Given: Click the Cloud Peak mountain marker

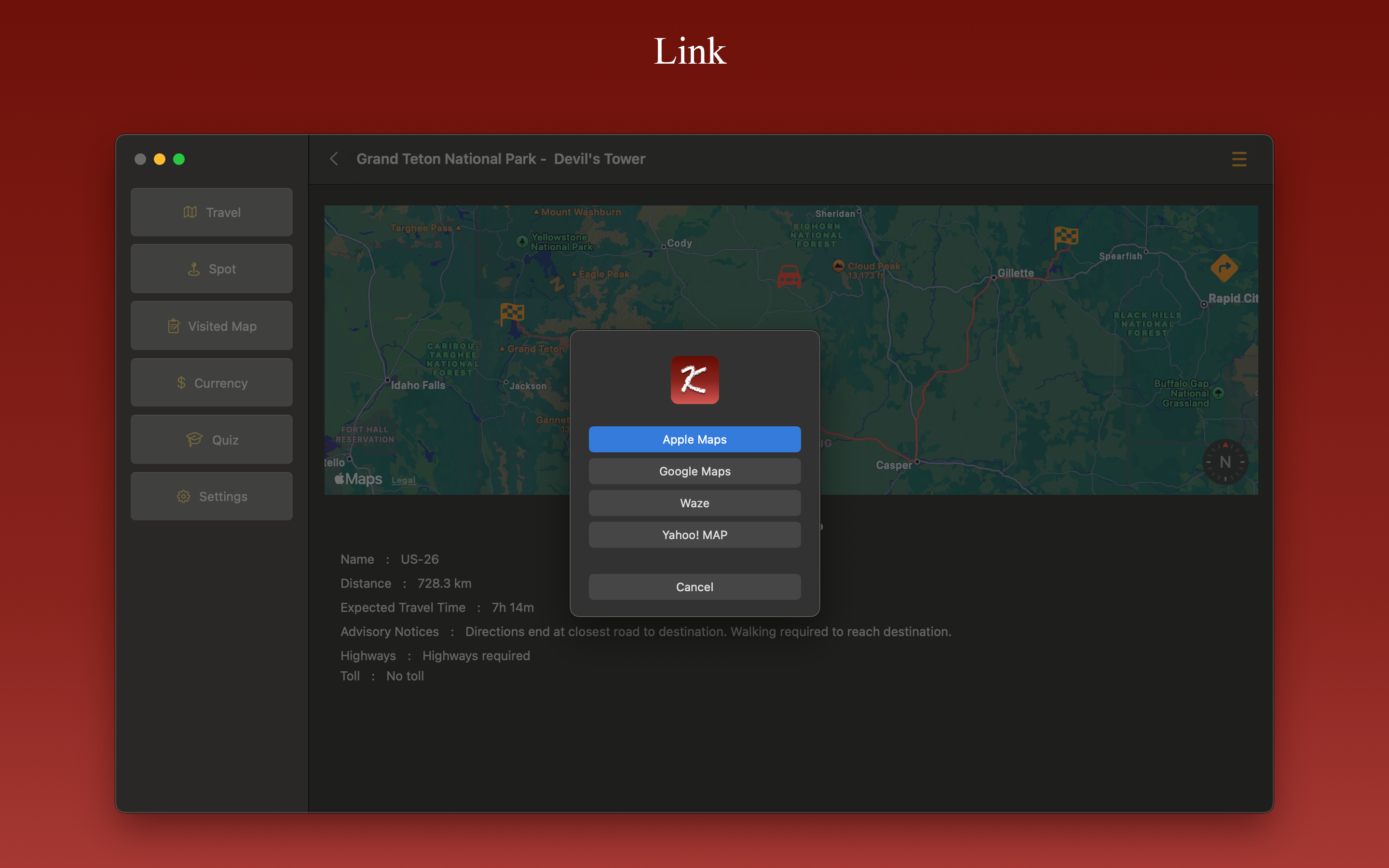Looking at the screenshot, I should coord(839,265).
